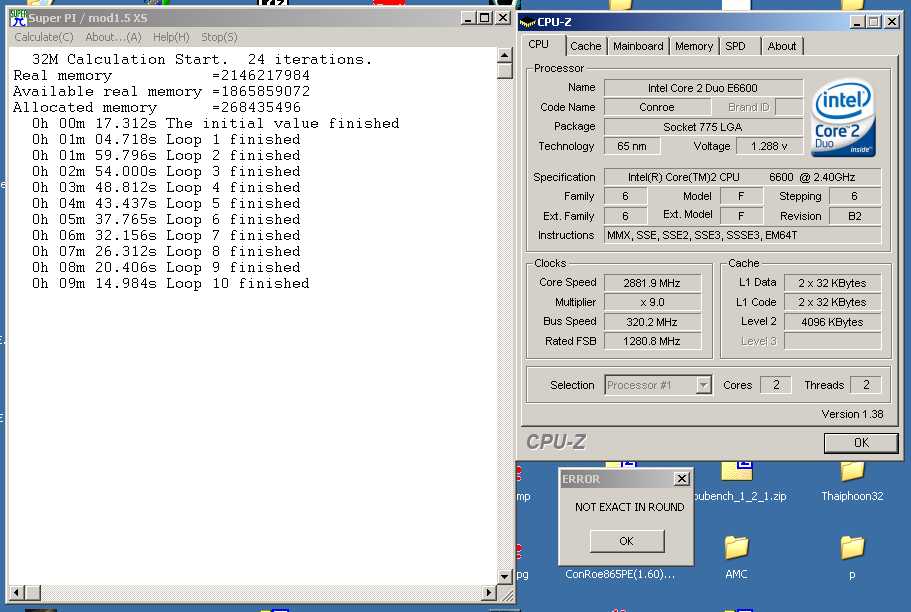Screen dimensions: 911x612
Task: Click the Revision value B2
Action: (x=855, y=216)
